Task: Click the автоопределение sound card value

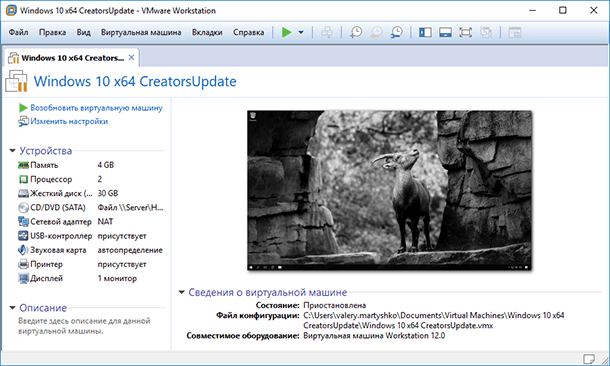Action: tap(130, 250)
